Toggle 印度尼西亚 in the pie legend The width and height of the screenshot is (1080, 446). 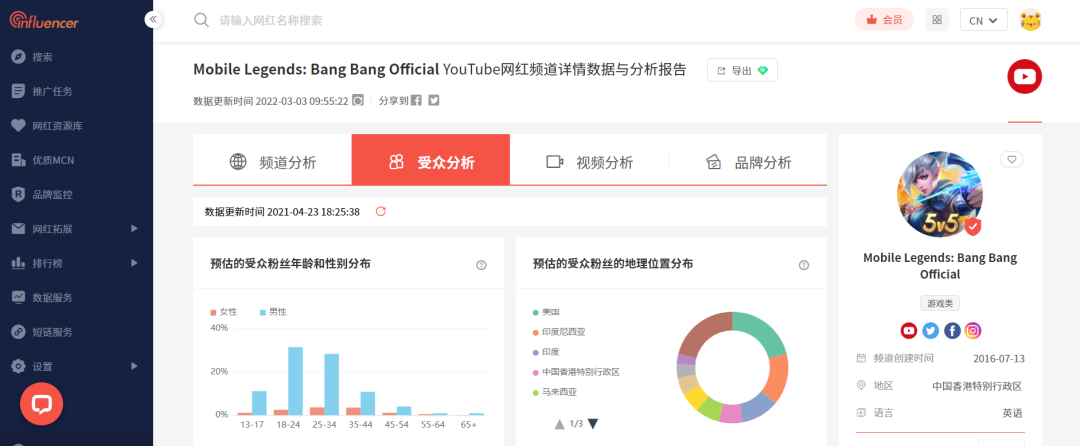coord(559,332)
